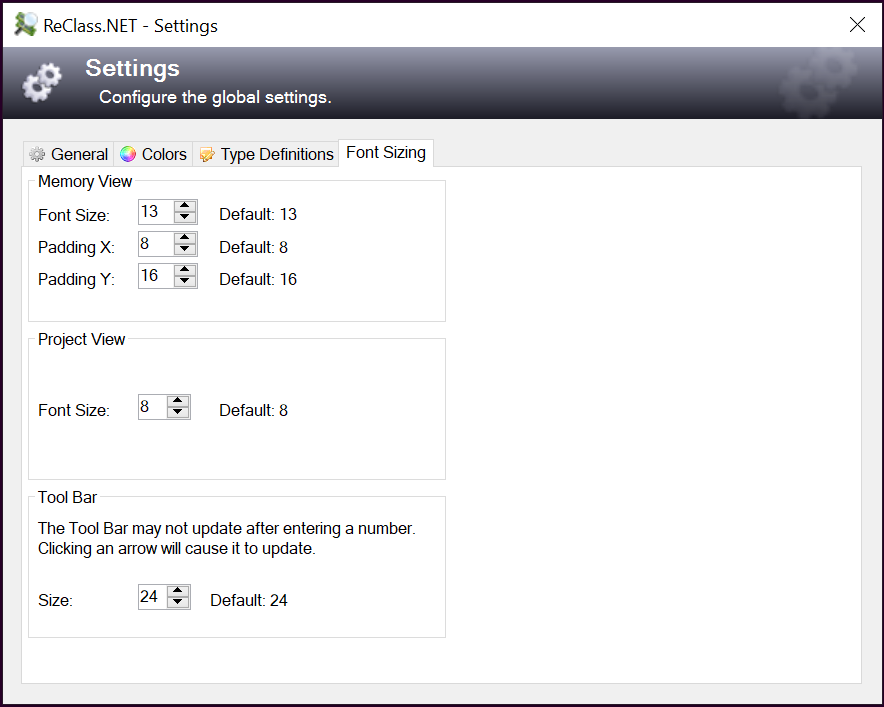This screenshot has height=707, width=884.
Task: Click the Padding Y input field
Action: pos(156,276)
